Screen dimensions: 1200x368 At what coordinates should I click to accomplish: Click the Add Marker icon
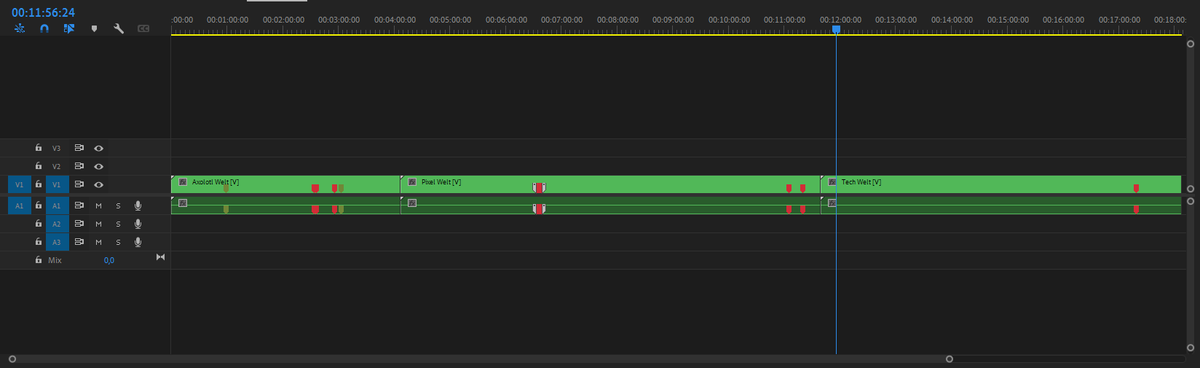pyautogui.click(x=94, y=29)
